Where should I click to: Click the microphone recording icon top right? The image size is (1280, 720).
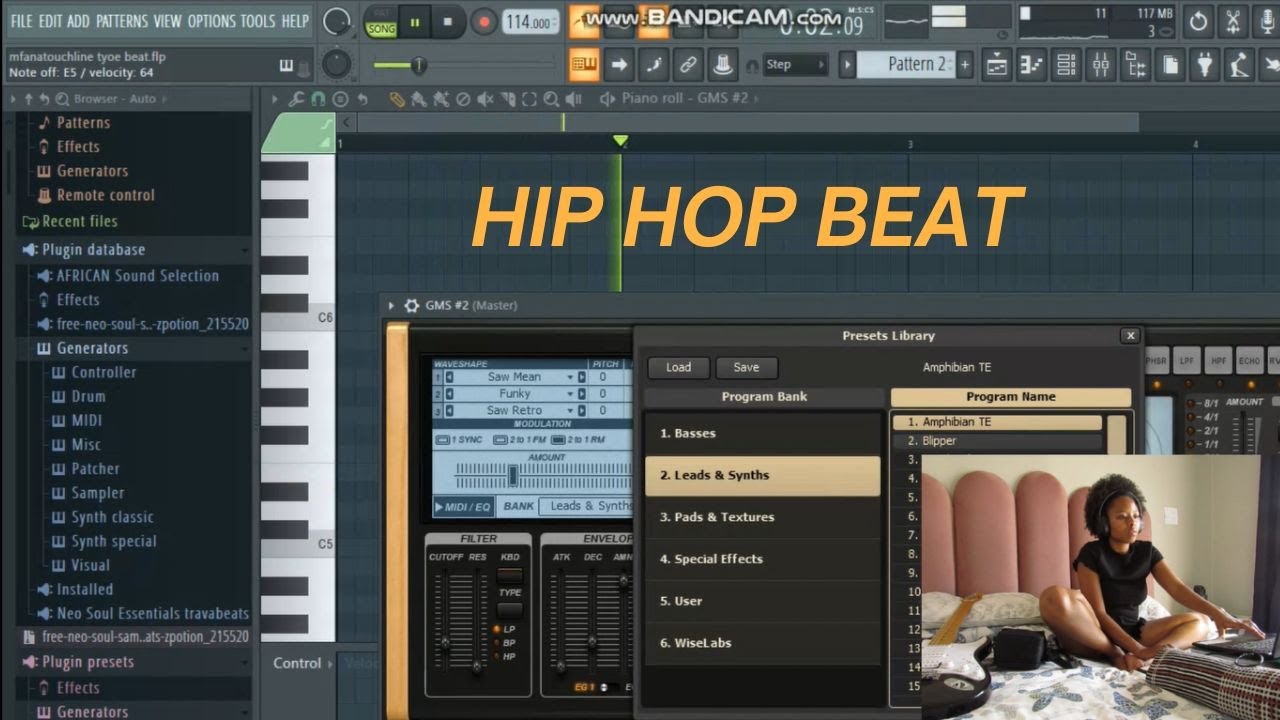click(1266, 21)
